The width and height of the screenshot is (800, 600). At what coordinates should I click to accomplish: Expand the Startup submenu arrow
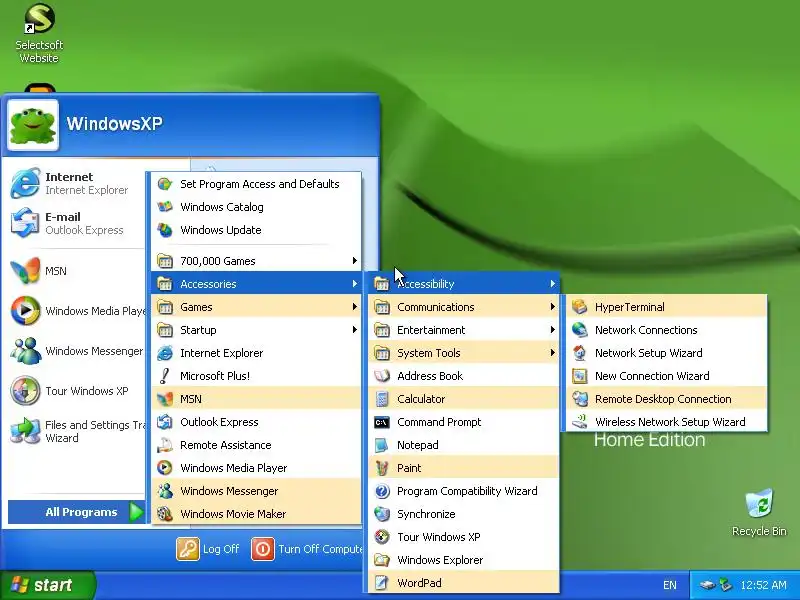pos(355,330)
